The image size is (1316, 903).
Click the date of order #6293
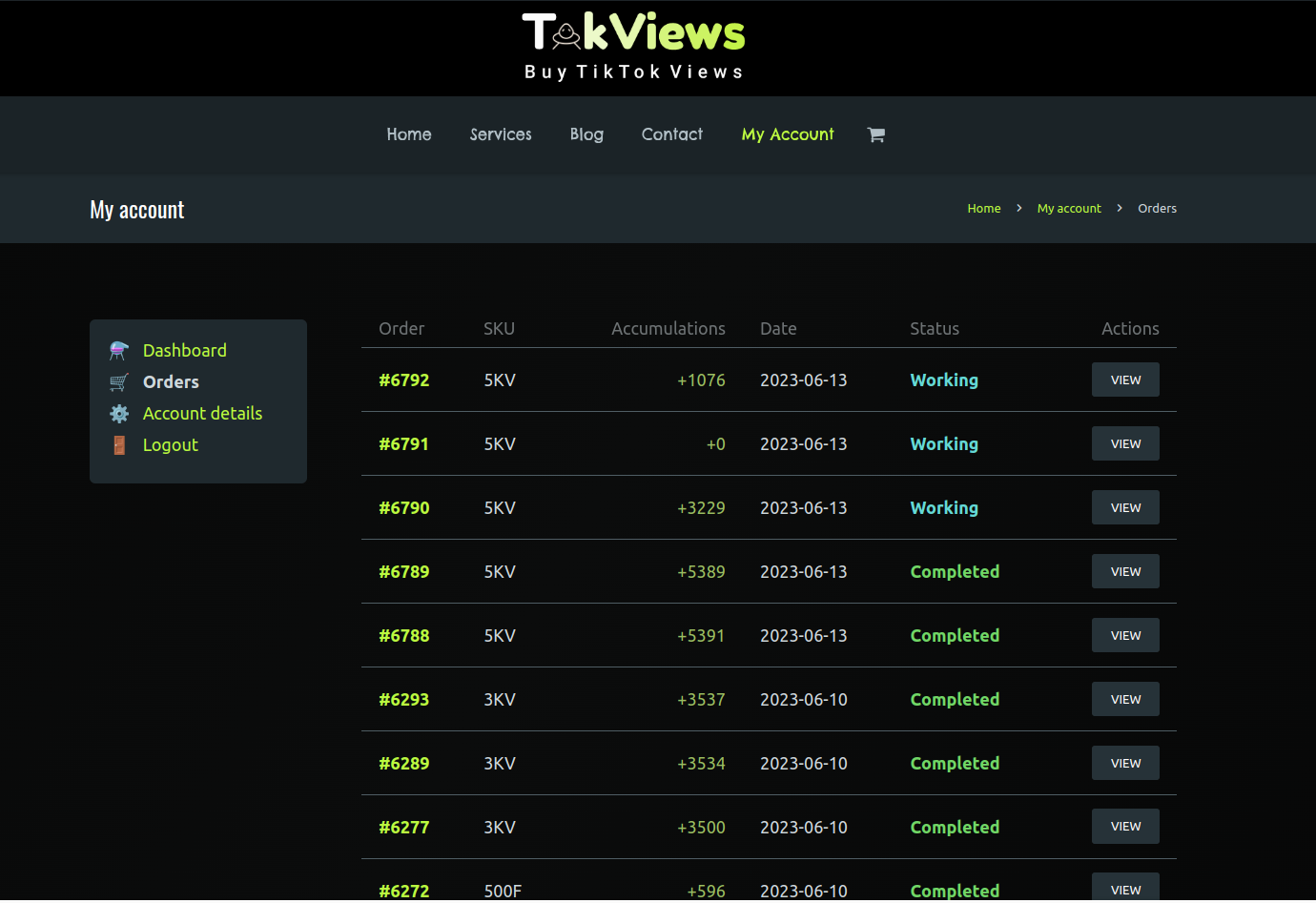pos(804,700)
